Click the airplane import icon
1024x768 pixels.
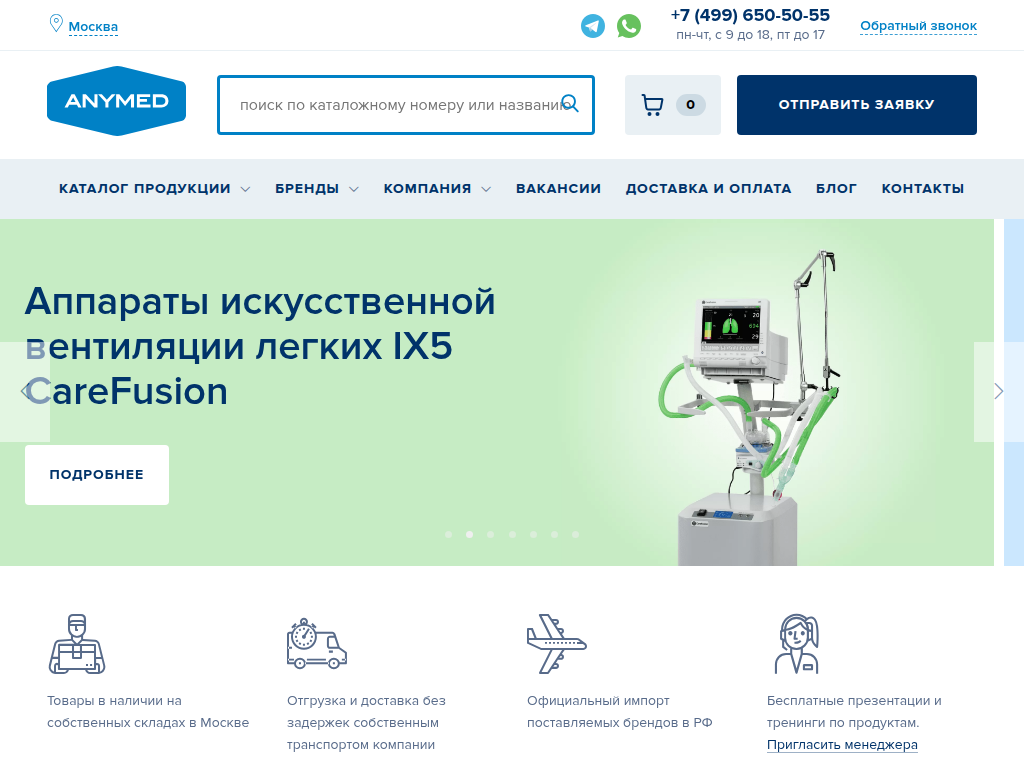(556, 644)
